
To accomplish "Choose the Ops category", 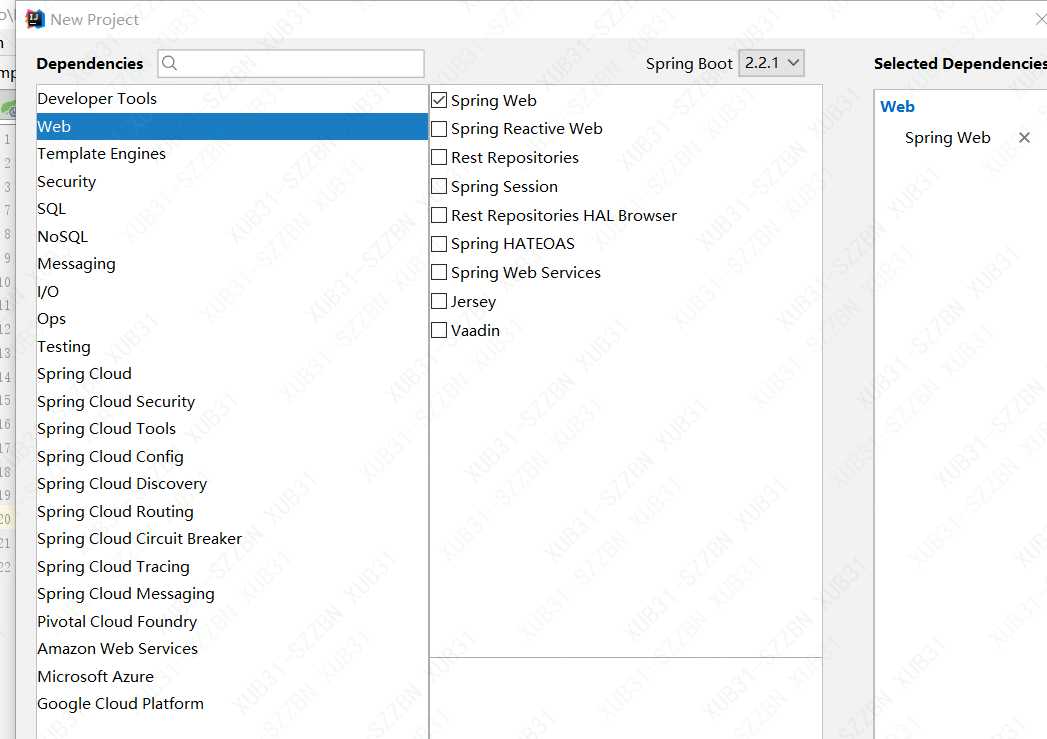I will tap(232, 319).
